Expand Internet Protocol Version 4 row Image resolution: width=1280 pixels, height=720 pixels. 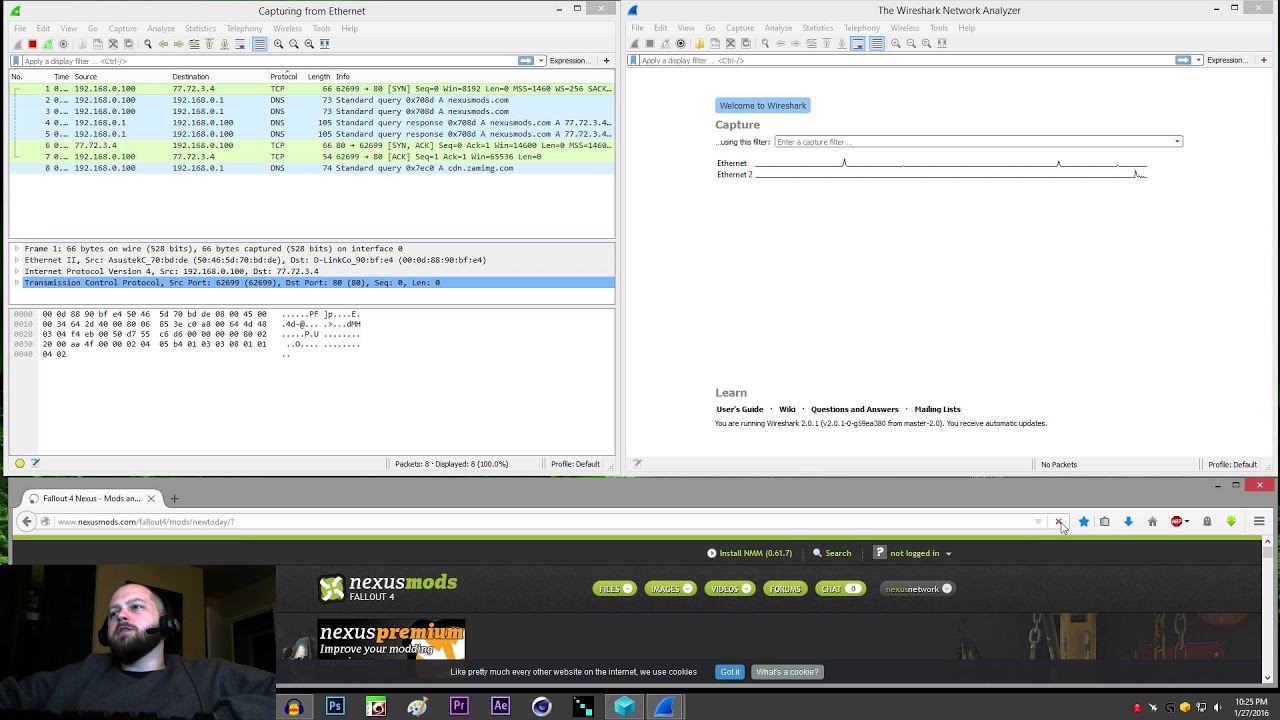coord(16,271)
